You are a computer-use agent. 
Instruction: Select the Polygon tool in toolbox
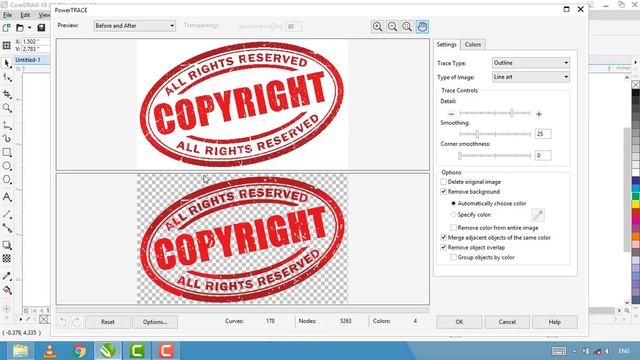pyautogui.click(x=7, y=180)
